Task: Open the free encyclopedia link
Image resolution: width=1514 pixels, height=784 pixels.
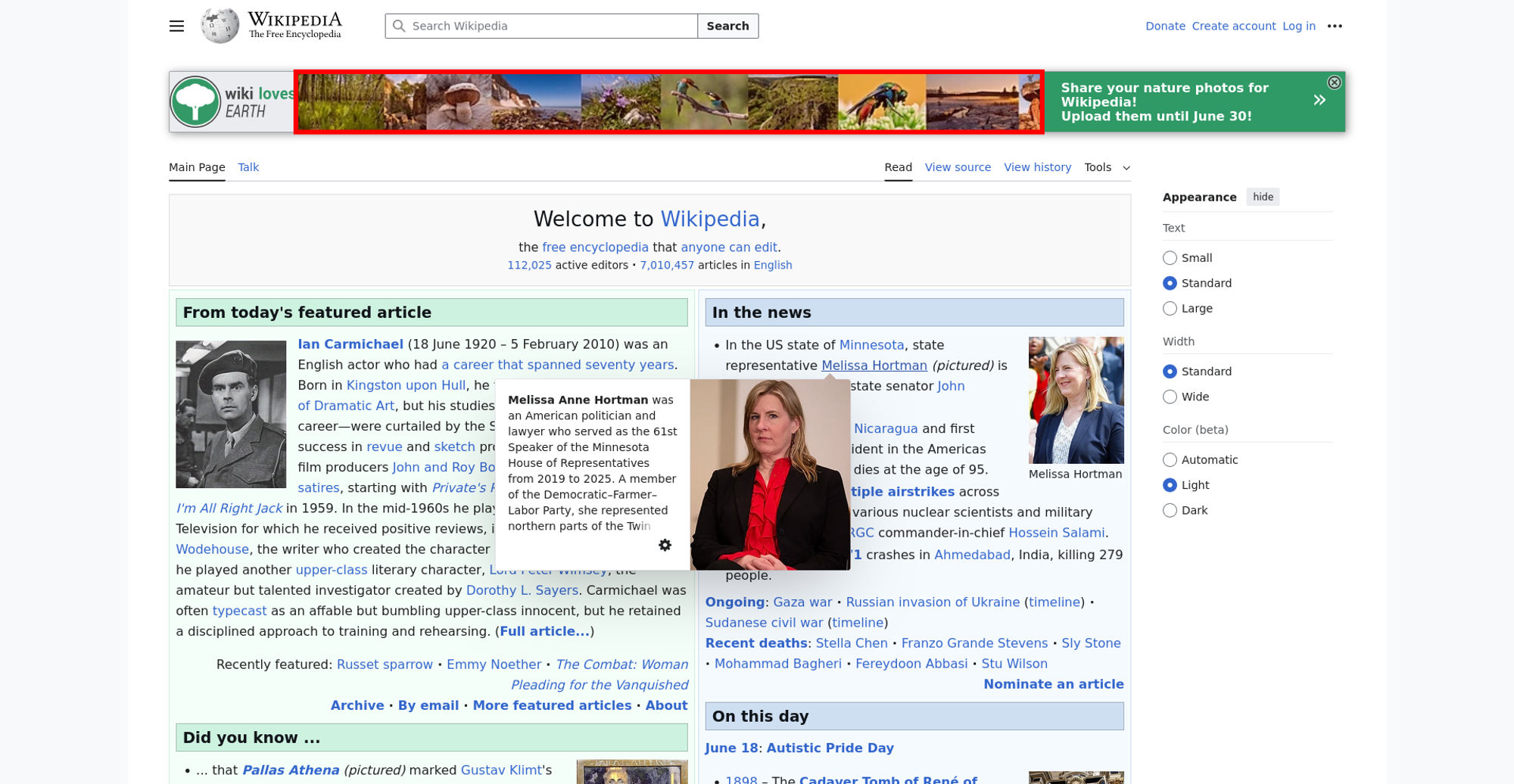Action: [x=595, y=247]
